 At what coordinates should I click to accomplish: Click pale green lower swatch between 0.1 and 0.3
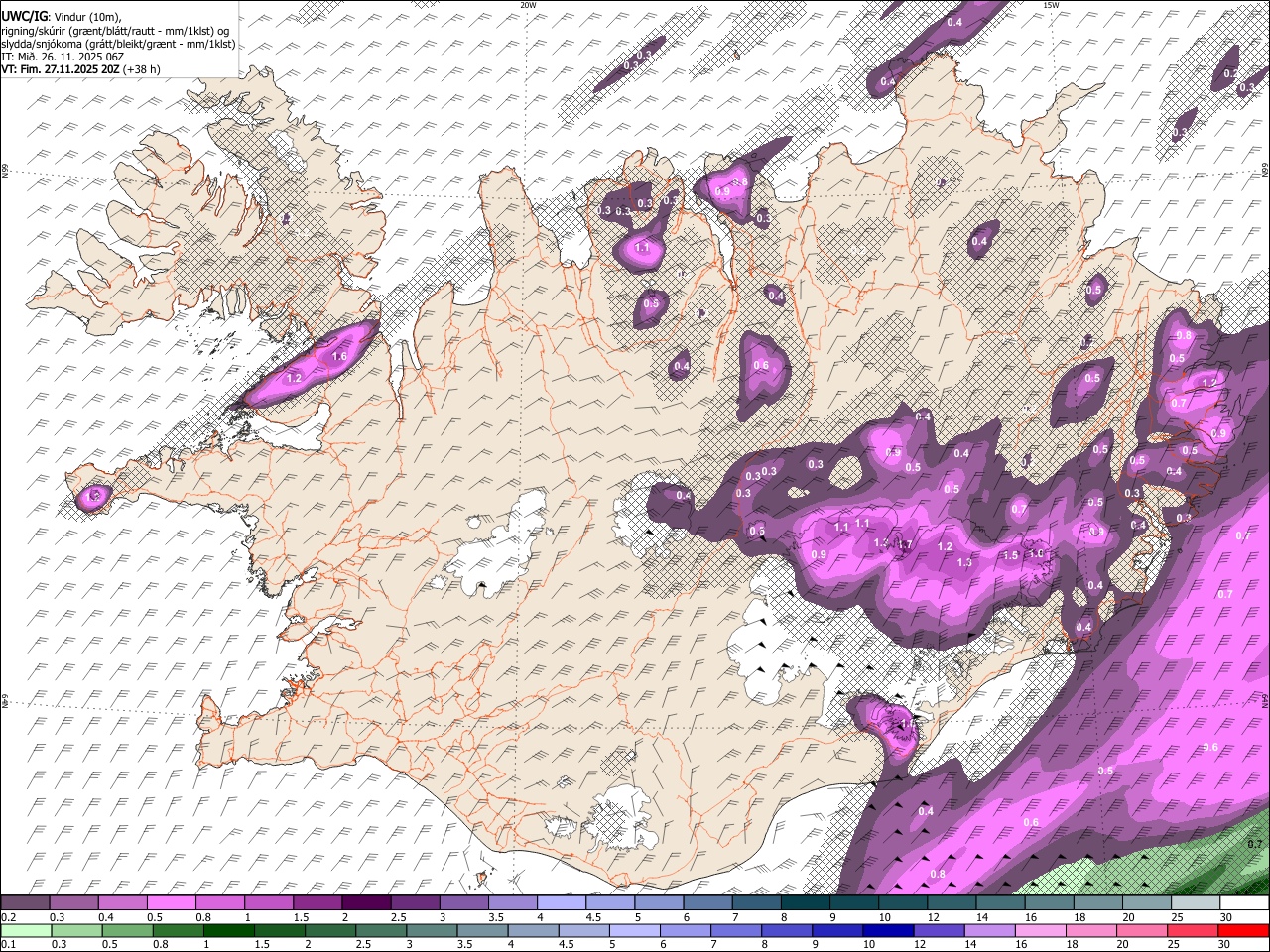point(25,930)
